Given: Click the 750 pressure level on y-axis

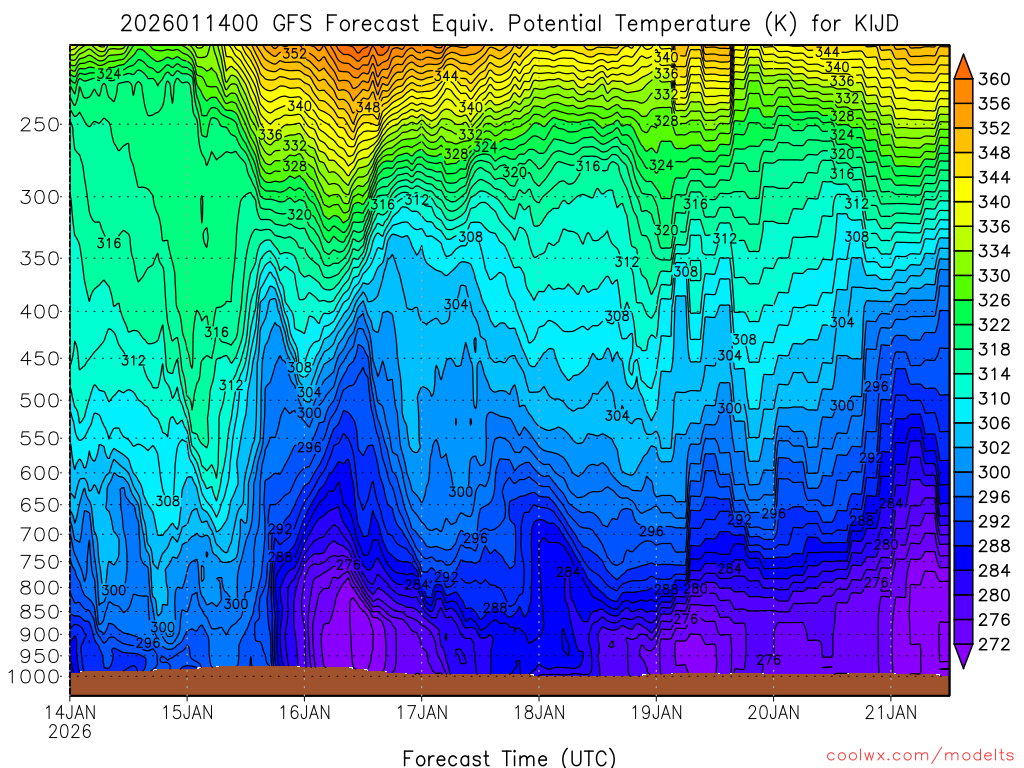Looking at the screenshot, I should [x=40, y=562].
